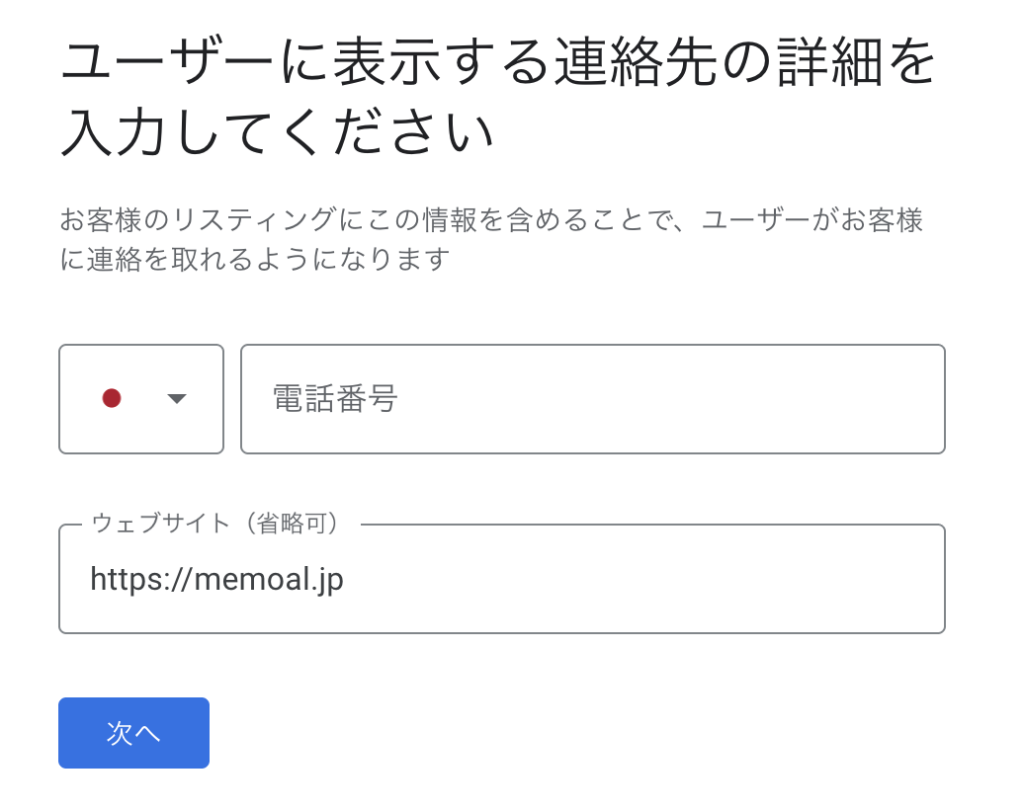Click the ウェブサイト（省略可）field label

coord(216,523)
